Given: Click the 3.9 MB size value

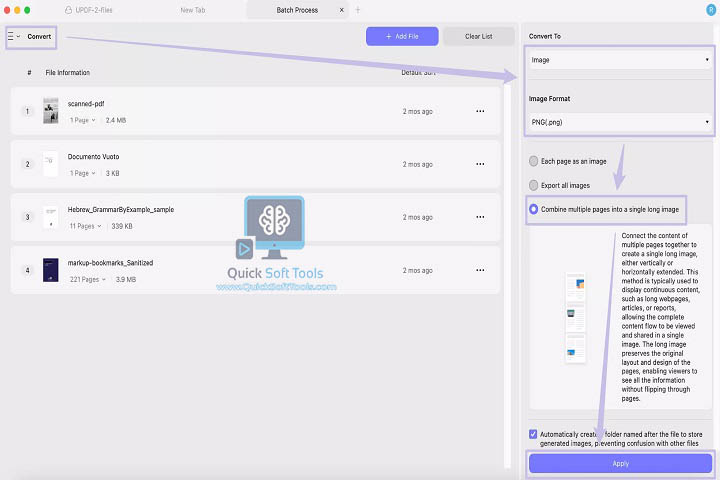Looking at the screenshot, I should [126, 279].
